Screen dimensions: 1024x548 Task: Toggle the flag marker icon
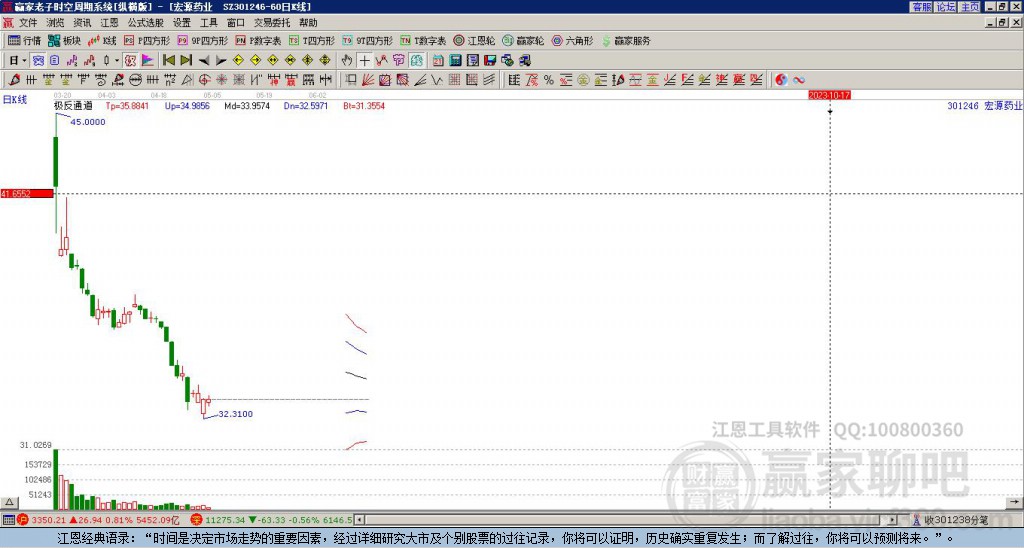(x=148, y=60)
